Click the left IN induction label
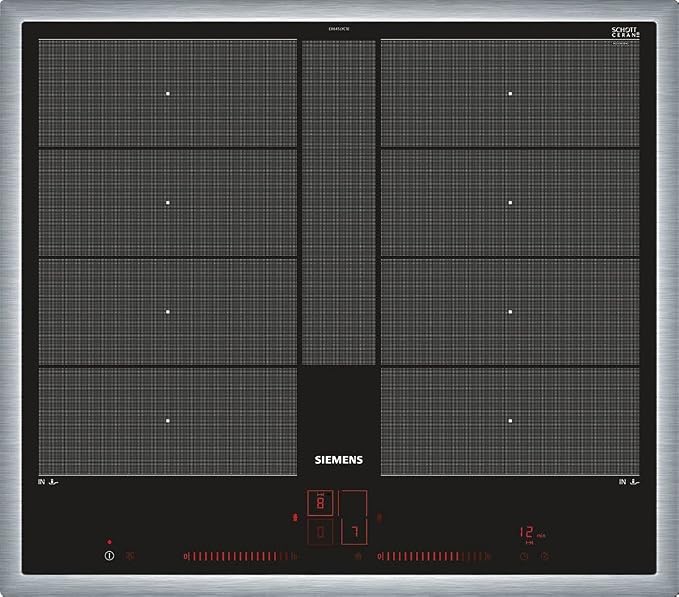The width and height of the screenshot is (679, 597). [48, 481]
